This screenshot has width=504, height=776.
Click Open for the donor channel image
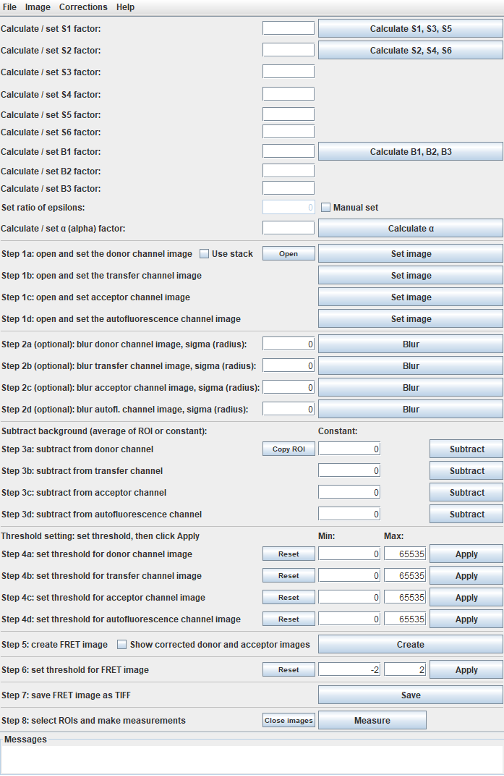click(x=288, y=254)
